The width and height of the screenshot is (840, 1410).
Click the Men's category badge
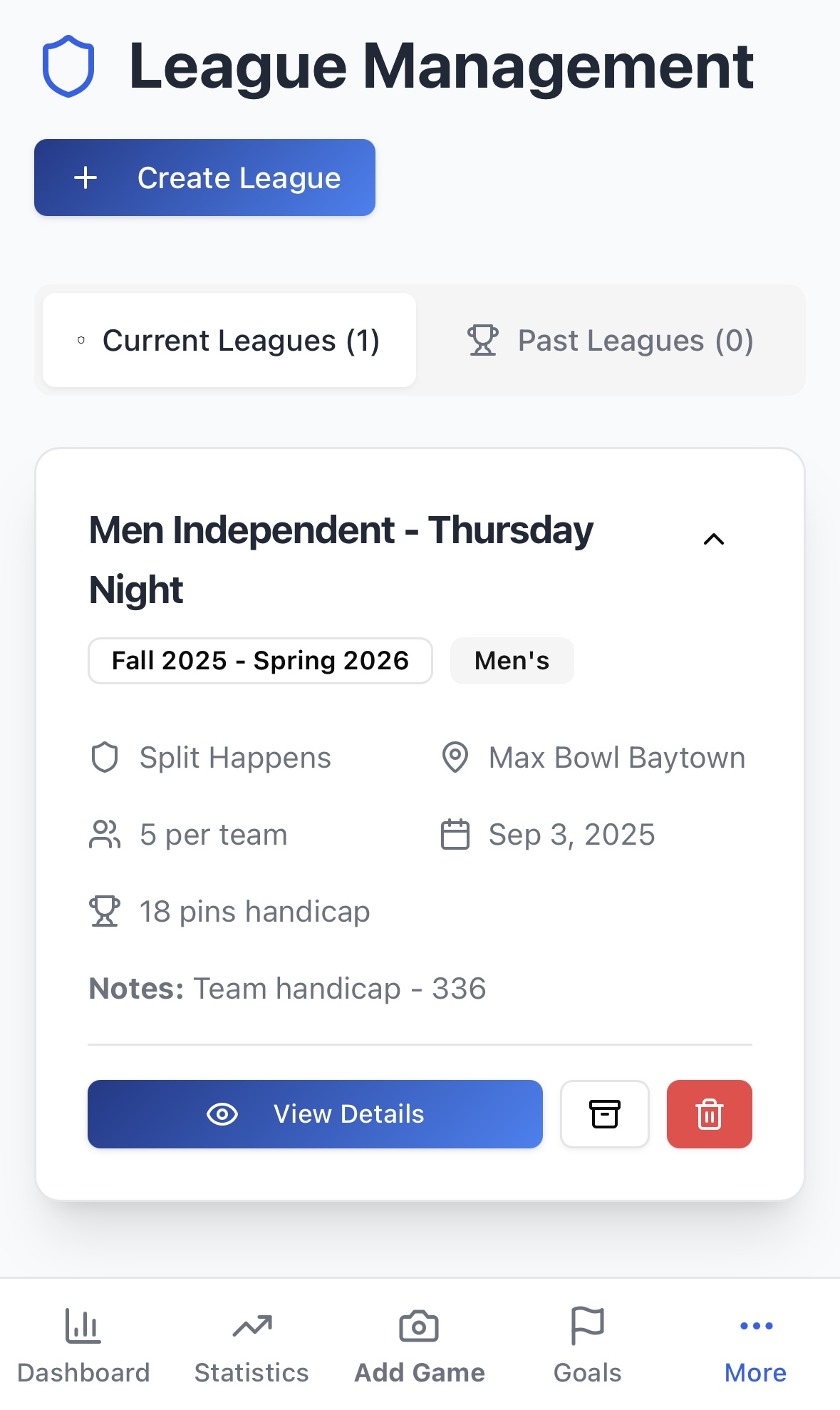click(x=512, y=661)
